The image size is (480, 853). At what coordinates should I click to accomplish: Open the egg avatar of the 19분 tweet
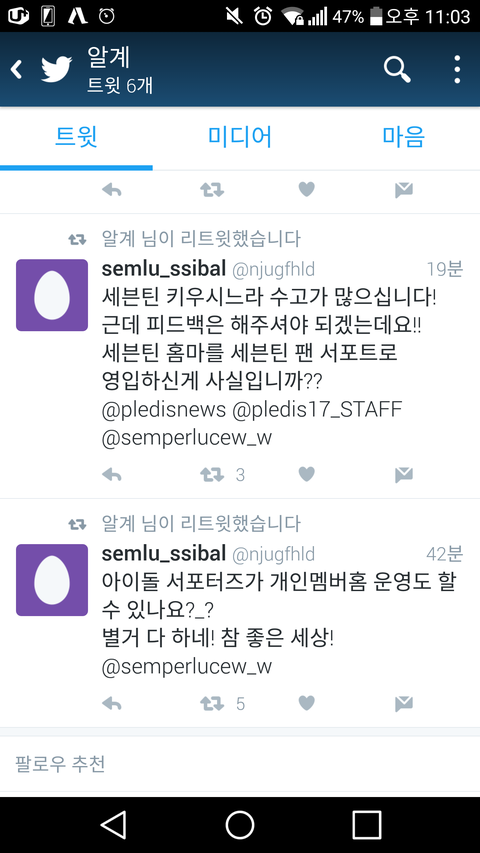pos(52,295)
